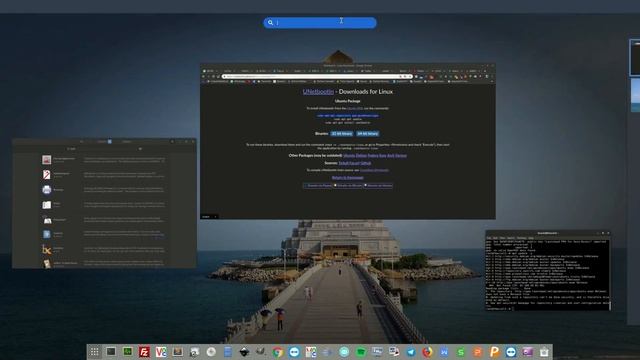640x360 pixels.
Task: Click the 64-bit binary download button
Action: coord(367,133)
